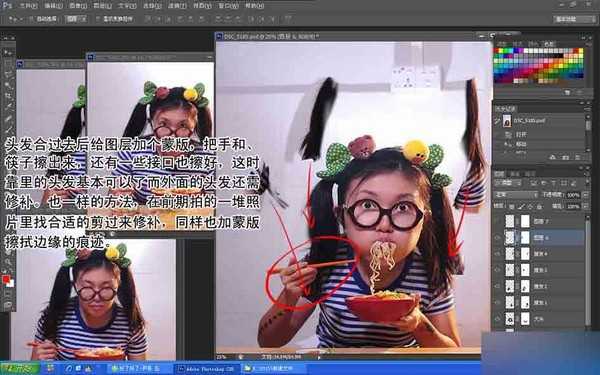Viewport: 600px width, 375px height.
Task: Click the foreground red color swatch
Action: click(x=5, y=279)
